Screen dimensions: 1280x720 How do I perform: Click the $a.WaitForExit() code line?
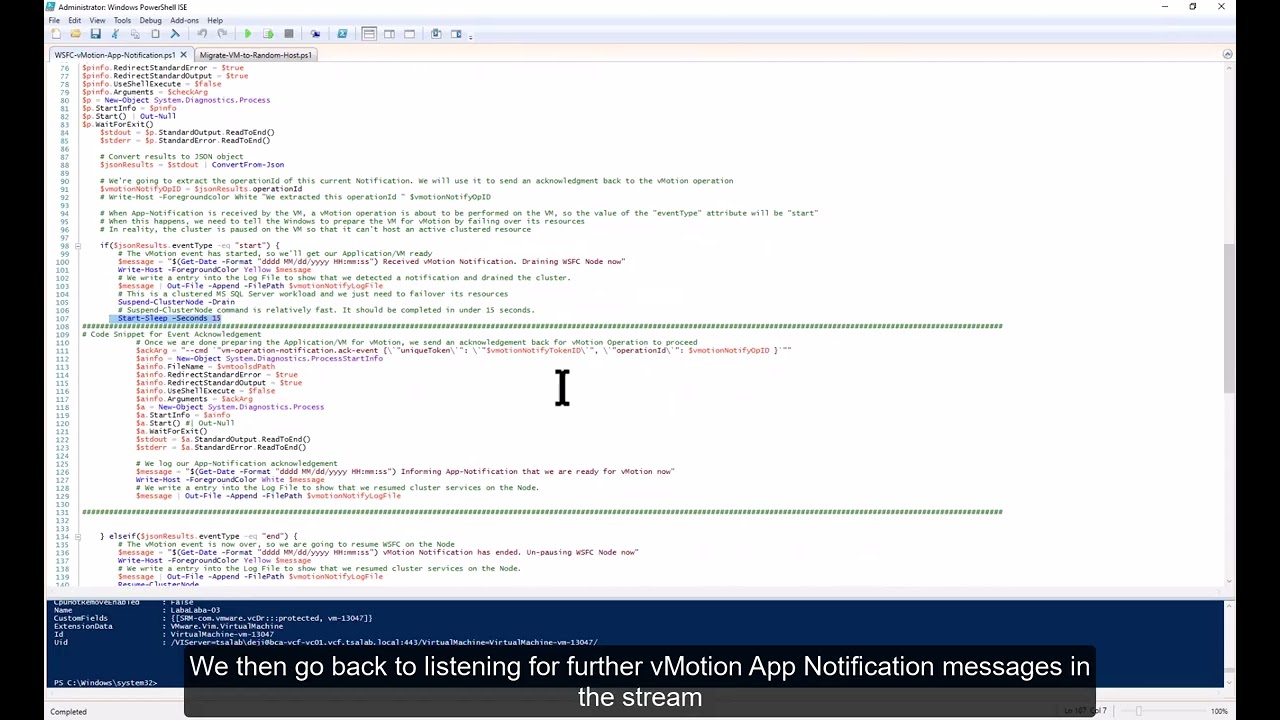click(x=172, y=431)
